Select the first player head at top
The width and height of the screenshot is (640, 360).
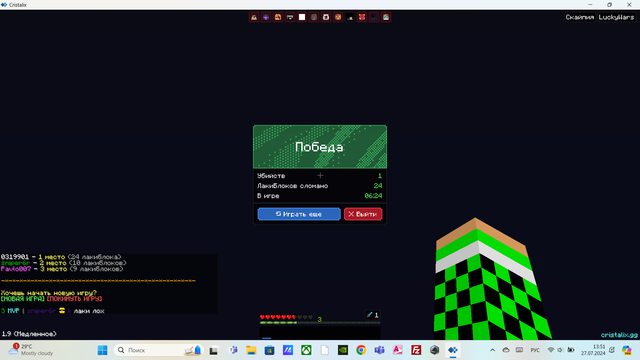tap(254, 17)
